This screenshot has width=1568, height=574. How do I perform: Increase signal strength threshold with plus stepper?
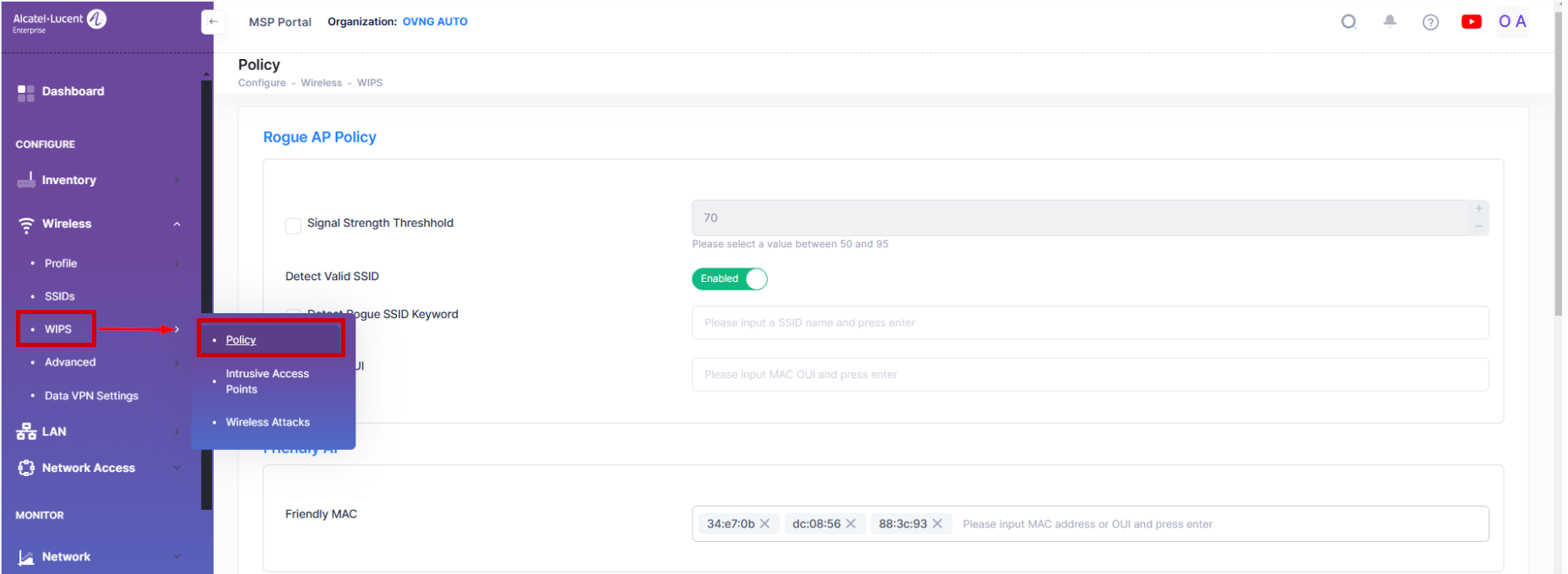(1478, 208)
